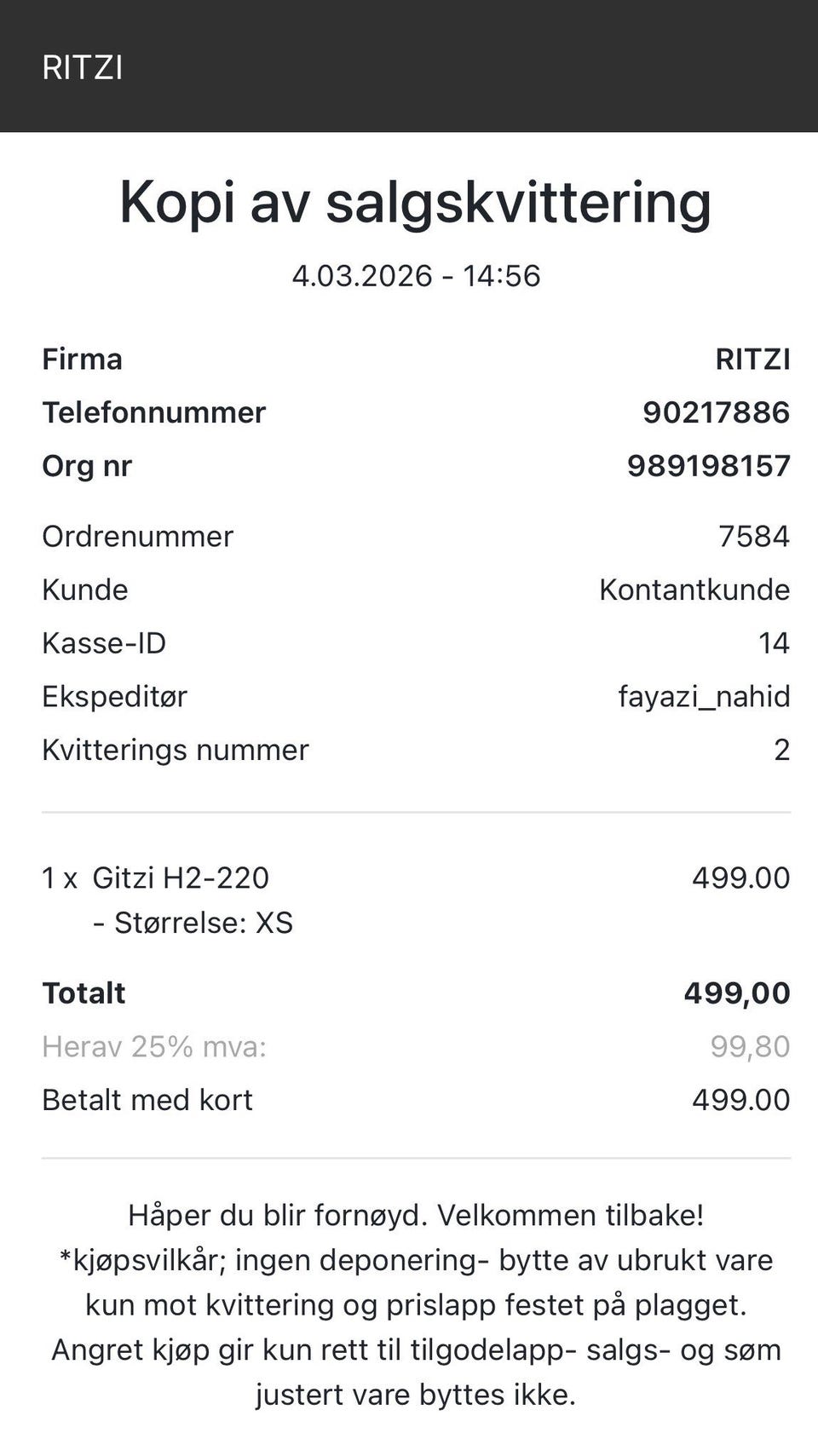Select the Gitzi H2-220 item line

pyautogui.click(x=155, y=878)
